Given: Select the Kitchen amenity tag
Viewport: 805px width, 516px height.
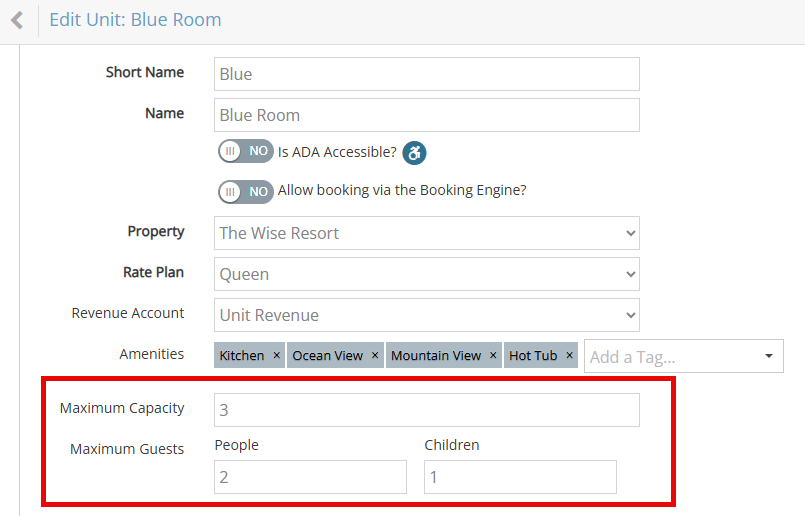Looking at the screenshot, I should [x=242, y=355].
